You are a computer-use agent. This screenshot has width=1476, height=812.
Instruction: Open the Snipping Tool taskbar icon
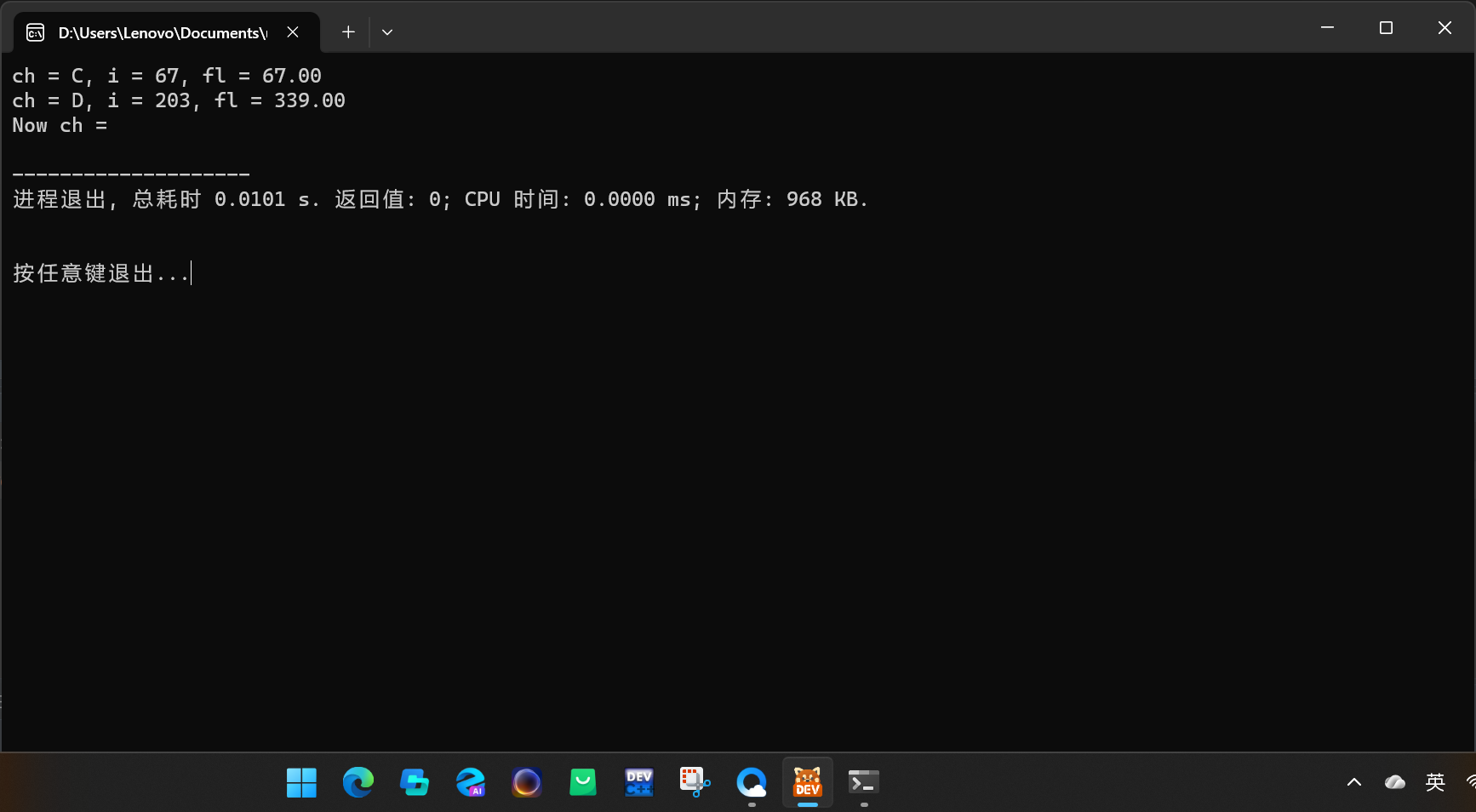(695, 782)
